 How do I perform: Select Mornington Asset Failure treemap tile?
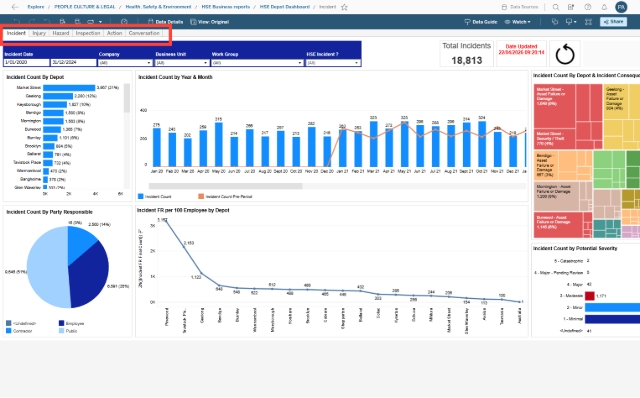pyautogui.click(x=556, y=196)
